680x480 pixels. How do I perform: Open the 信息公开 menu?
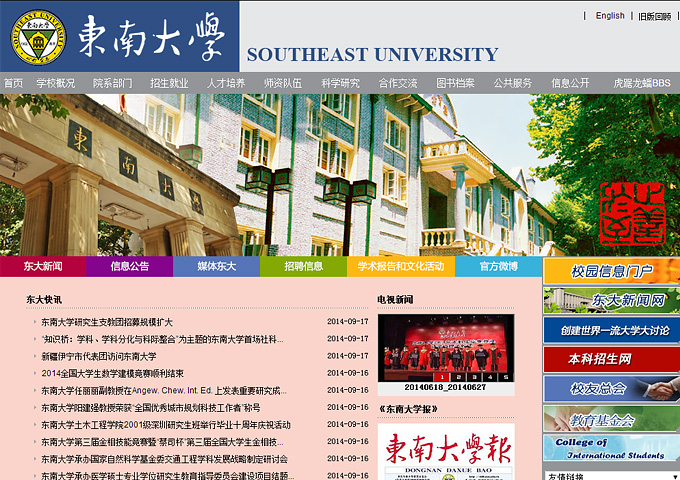570,83
